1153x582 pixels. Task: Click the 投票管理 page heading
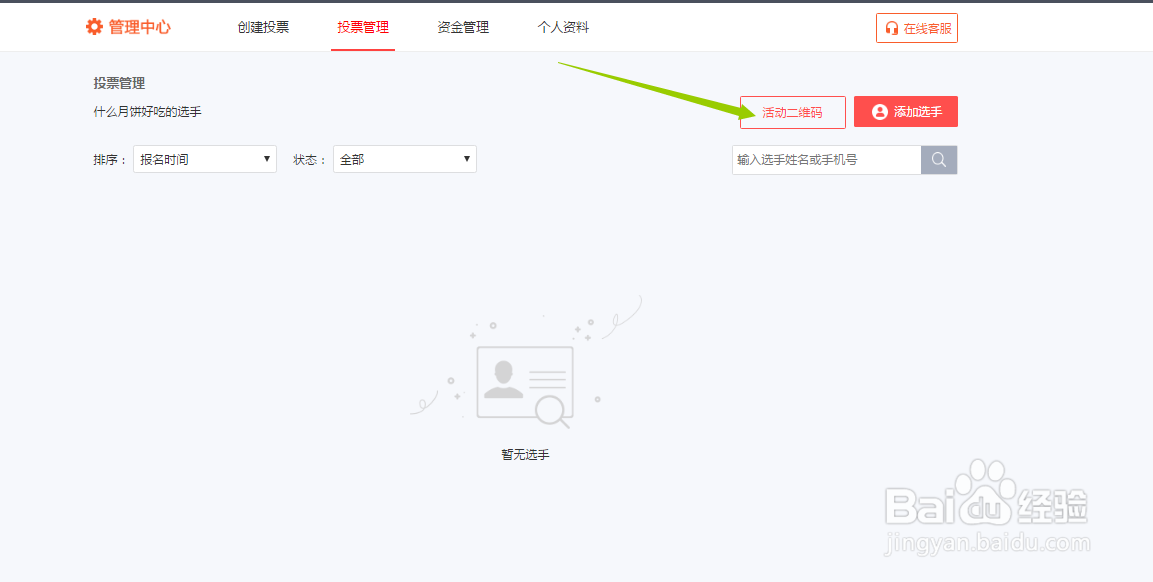pos(119,83)
